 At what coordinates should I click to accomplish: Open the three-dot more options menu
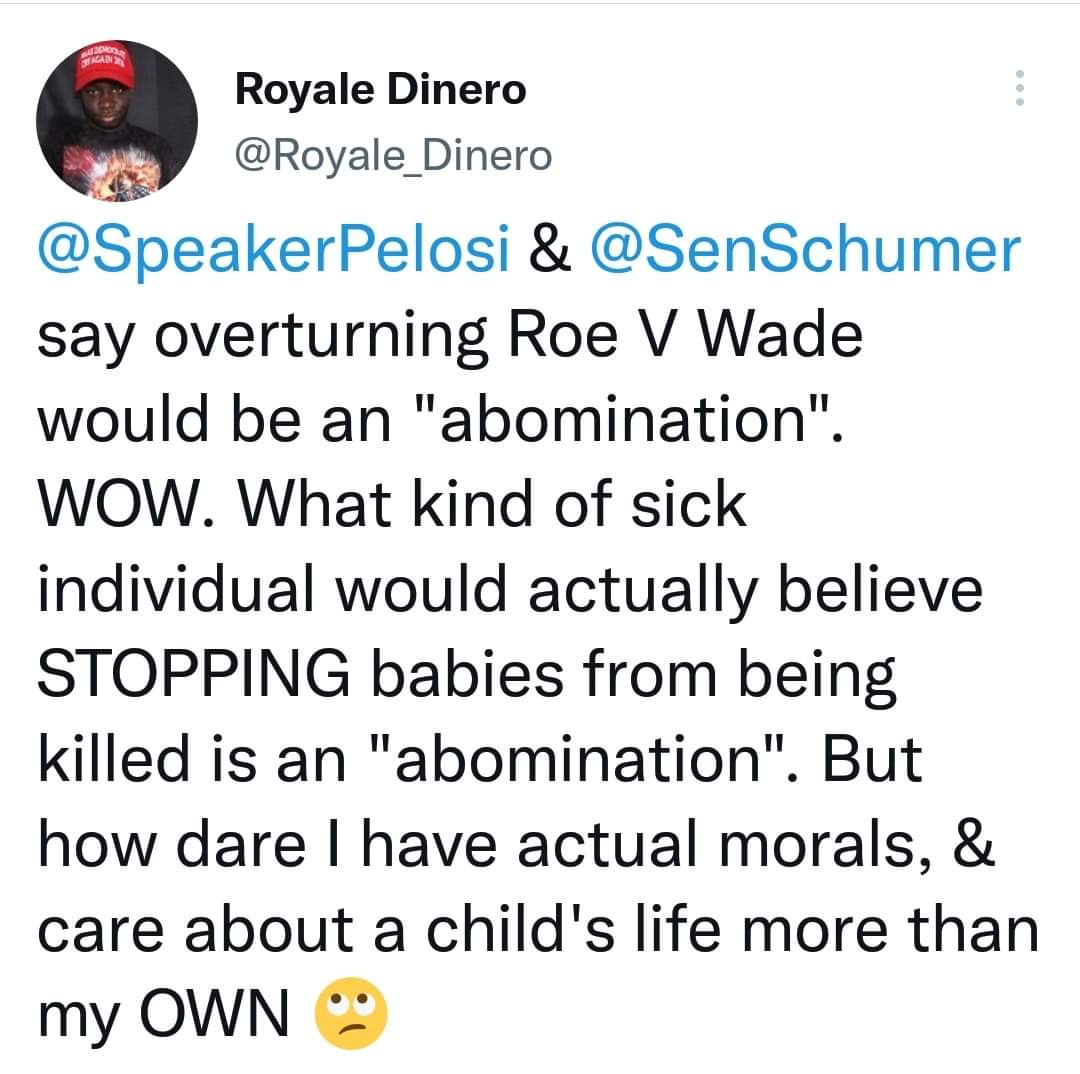click(x=1020, y=88)
